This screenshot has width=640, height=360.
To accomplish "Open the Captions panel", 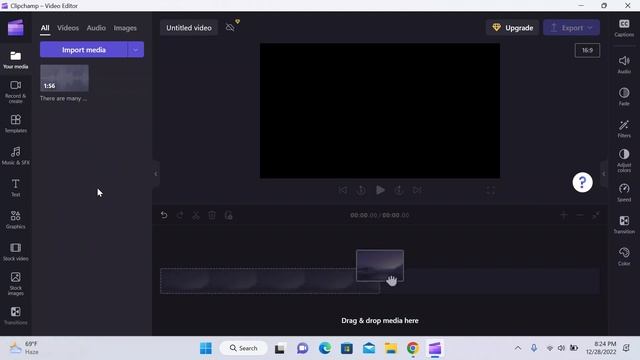I will [624, 28].
